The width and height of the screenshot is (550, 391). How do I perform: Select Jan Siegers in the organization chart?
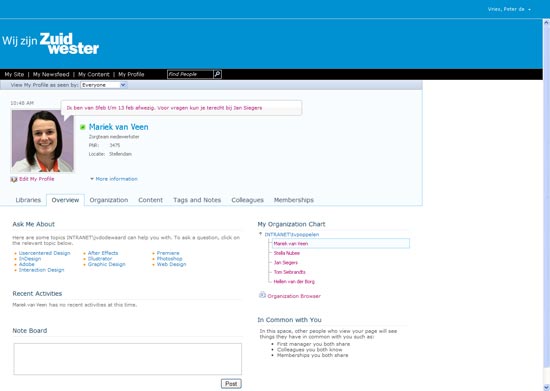tap(286, 262)
